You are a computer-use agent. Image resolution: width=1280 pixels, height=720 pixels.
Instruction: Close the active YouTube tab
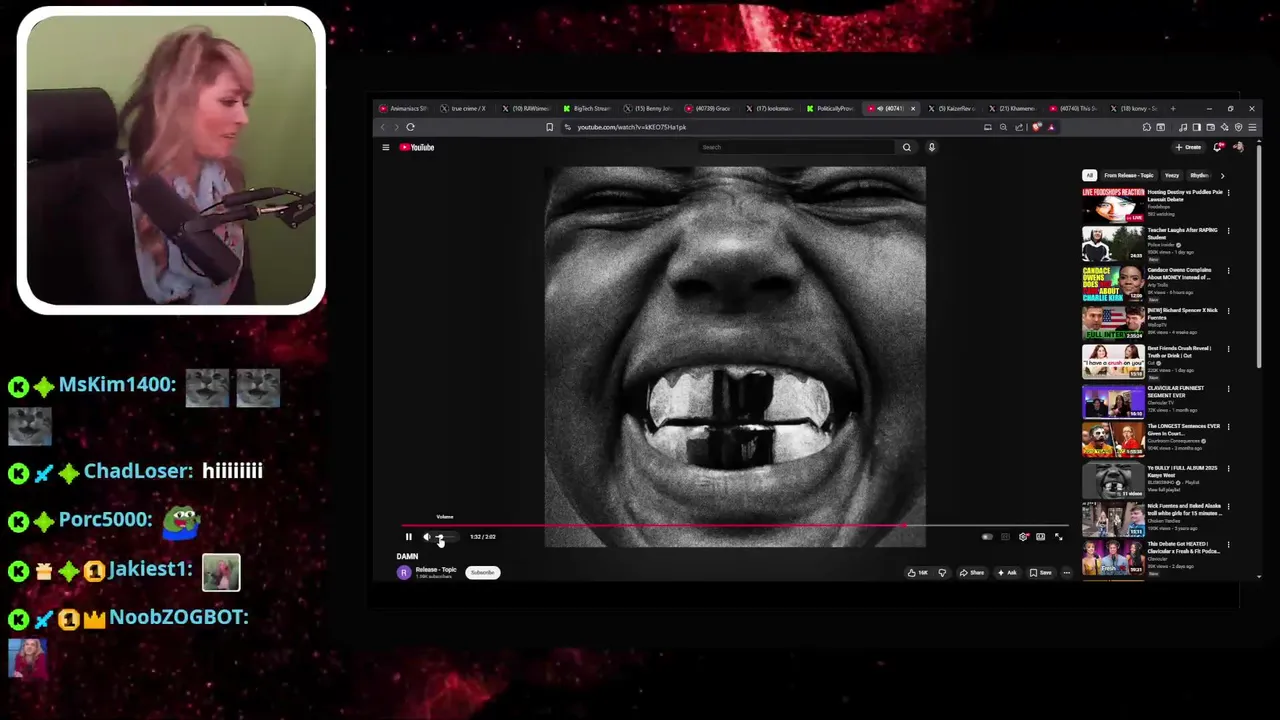[x=912, y=108]
